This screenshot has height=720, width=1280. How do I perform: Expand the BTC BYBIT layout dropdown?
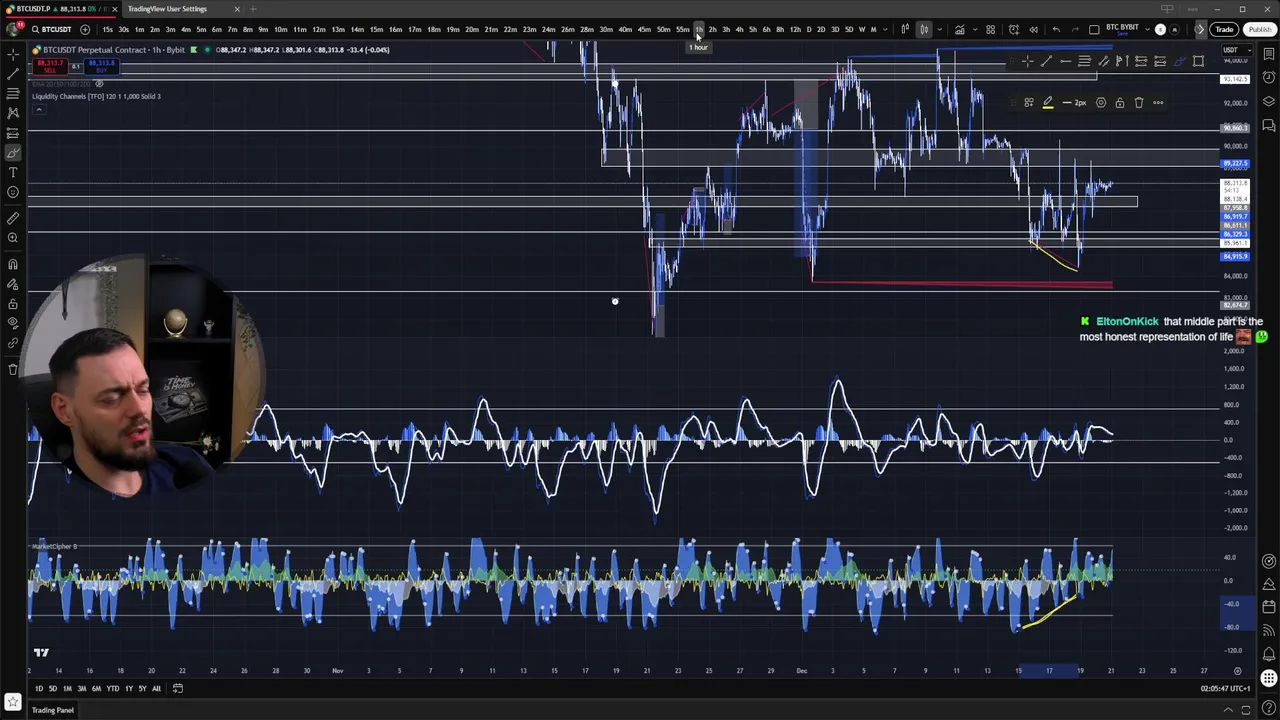tap(1147, 29)
